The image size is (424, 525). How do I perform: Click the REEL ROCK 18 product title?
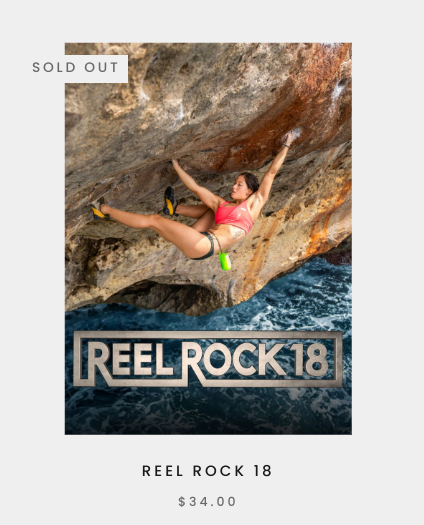[207, 471]
